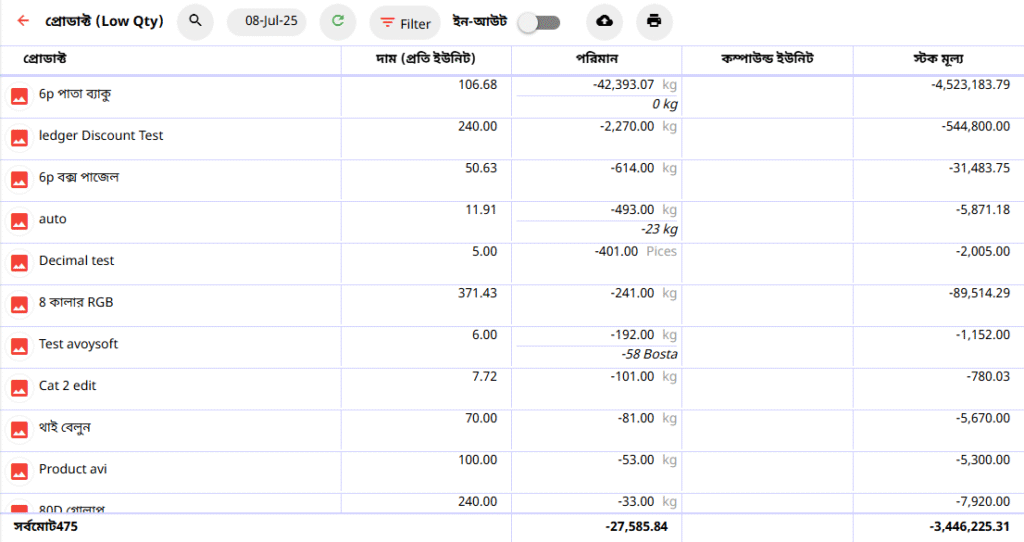Sort by পরিমান column header

[596, 59]
